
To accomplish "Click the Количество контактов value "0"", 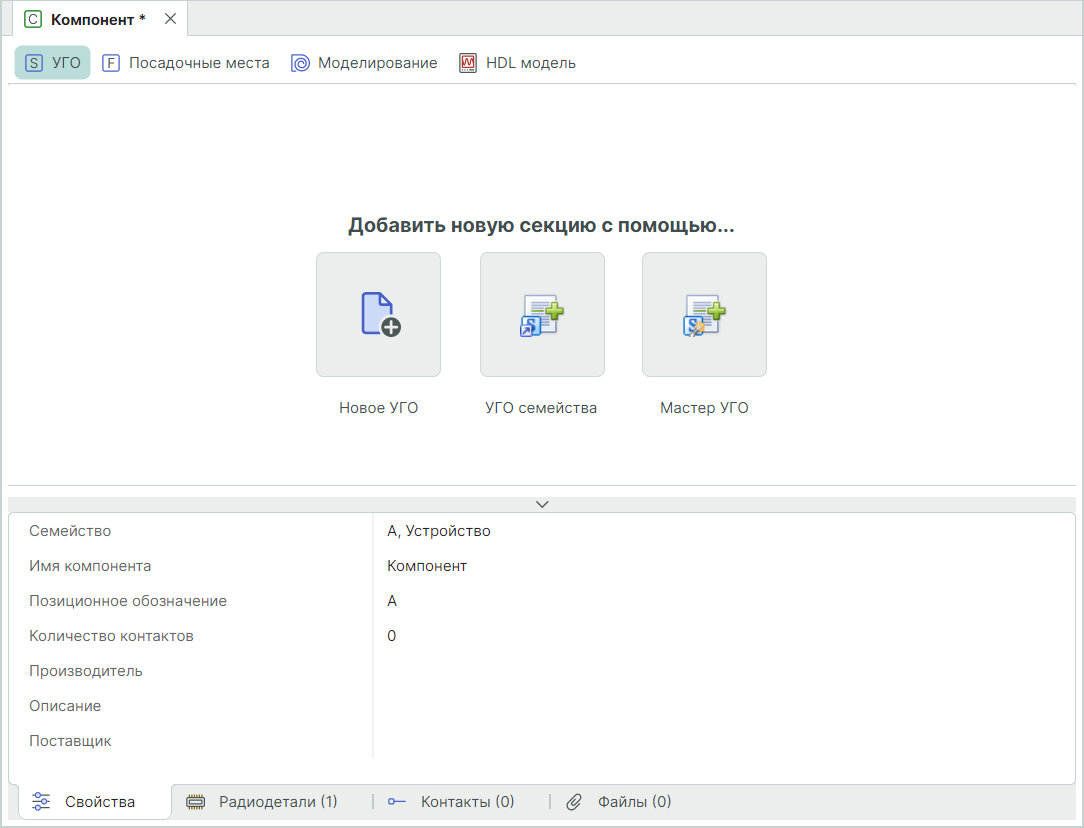I will [391, 636].
